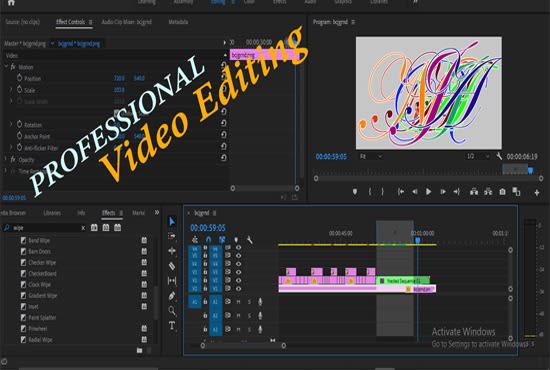Clear the wipe search text

pos(83,228)
